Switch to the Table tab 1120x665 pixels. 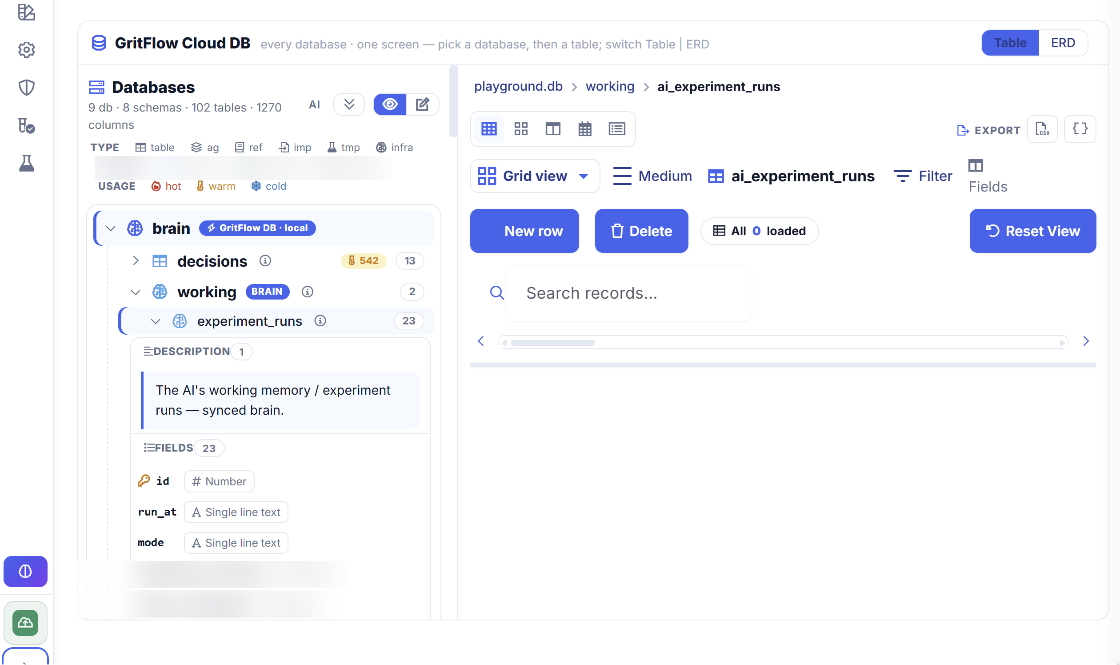tap(1010, 43)
